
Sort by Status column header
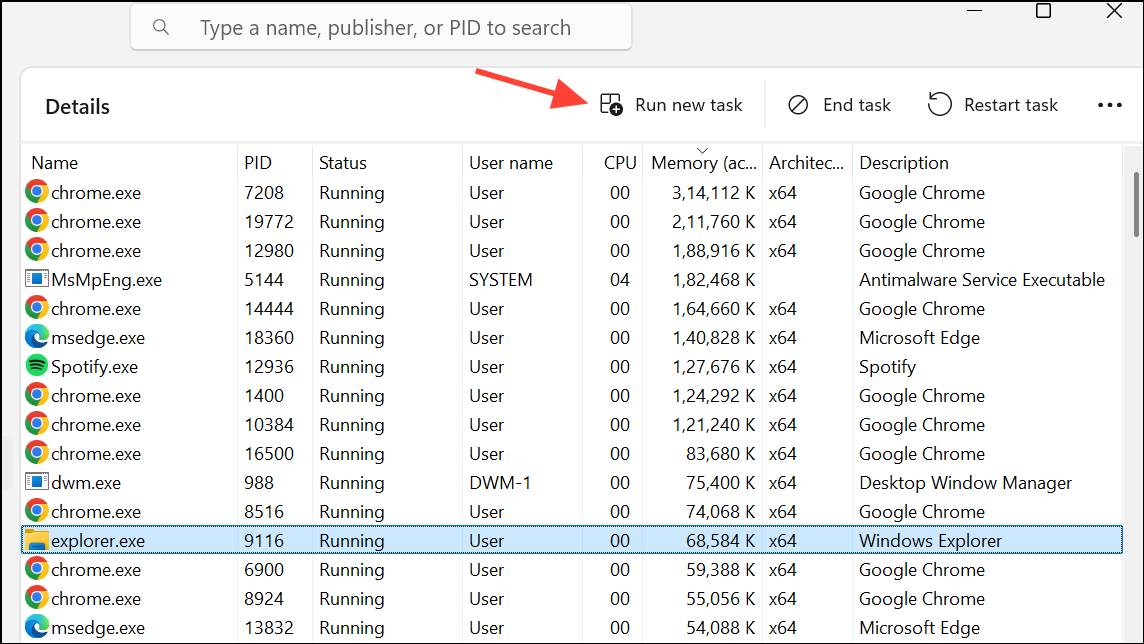343,163
